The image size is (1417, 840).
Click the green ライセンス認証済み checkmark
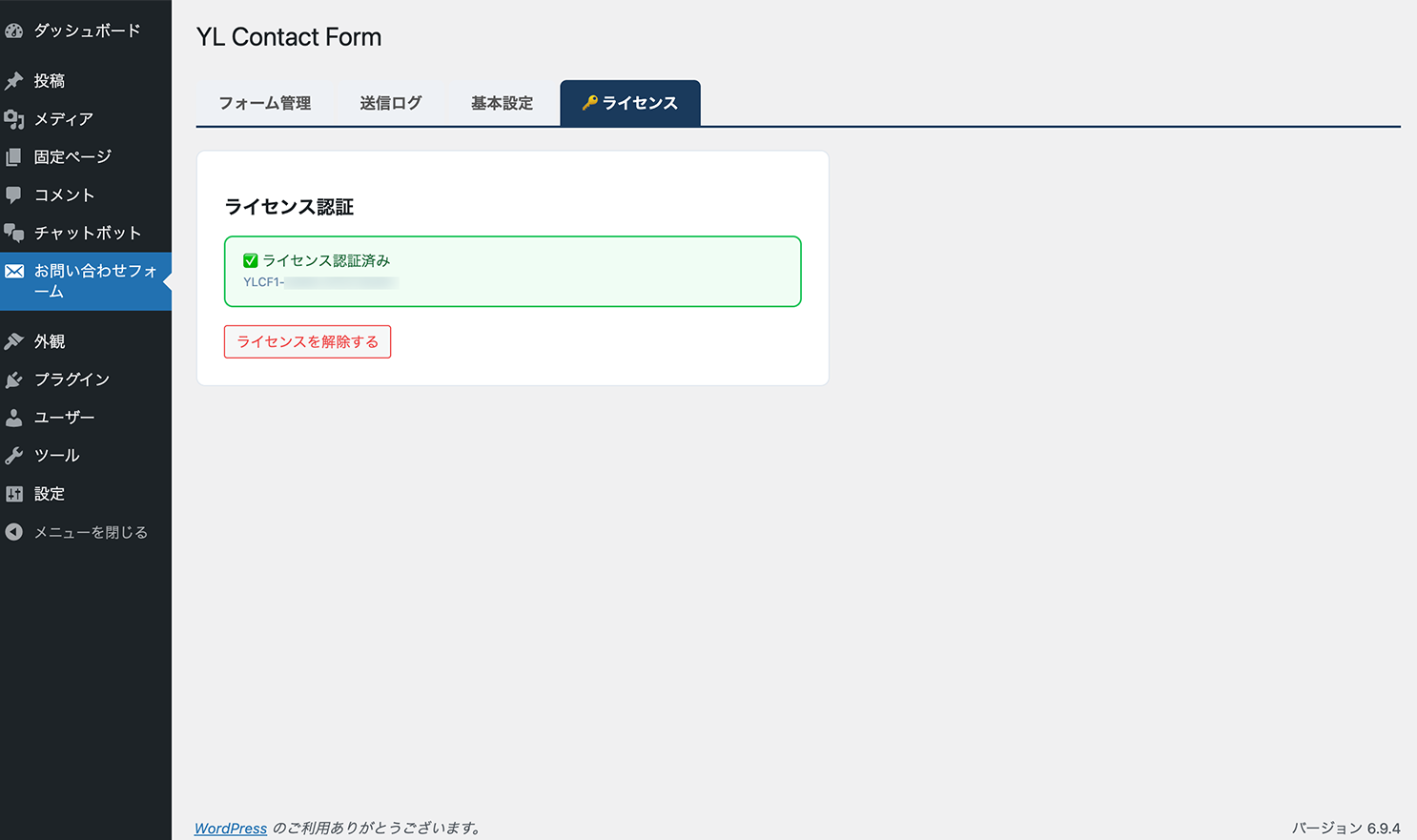click(x=251, y=260)
